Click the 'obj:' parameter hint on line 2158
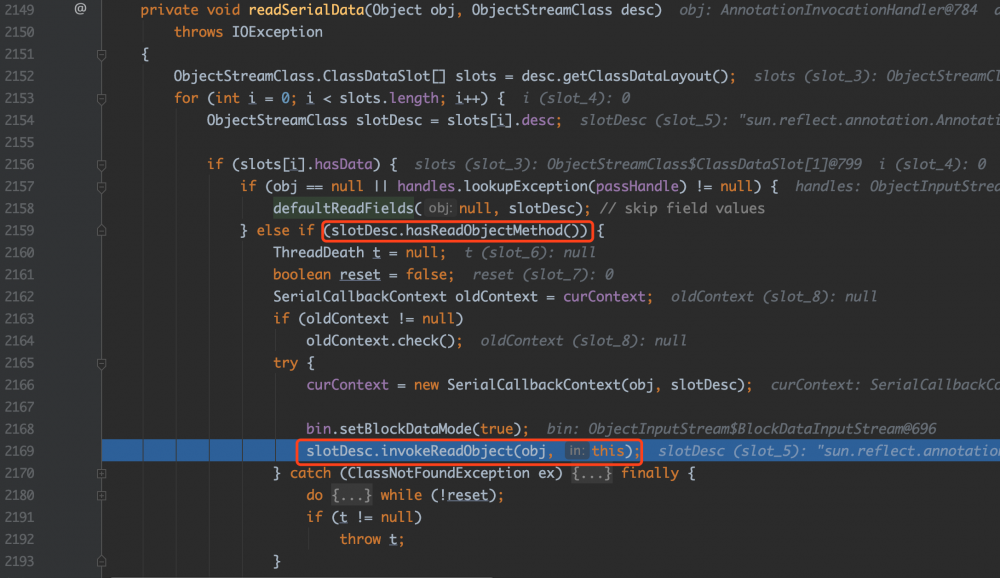1000x578 pixels. pyautogui.click(x=439, y=208)
